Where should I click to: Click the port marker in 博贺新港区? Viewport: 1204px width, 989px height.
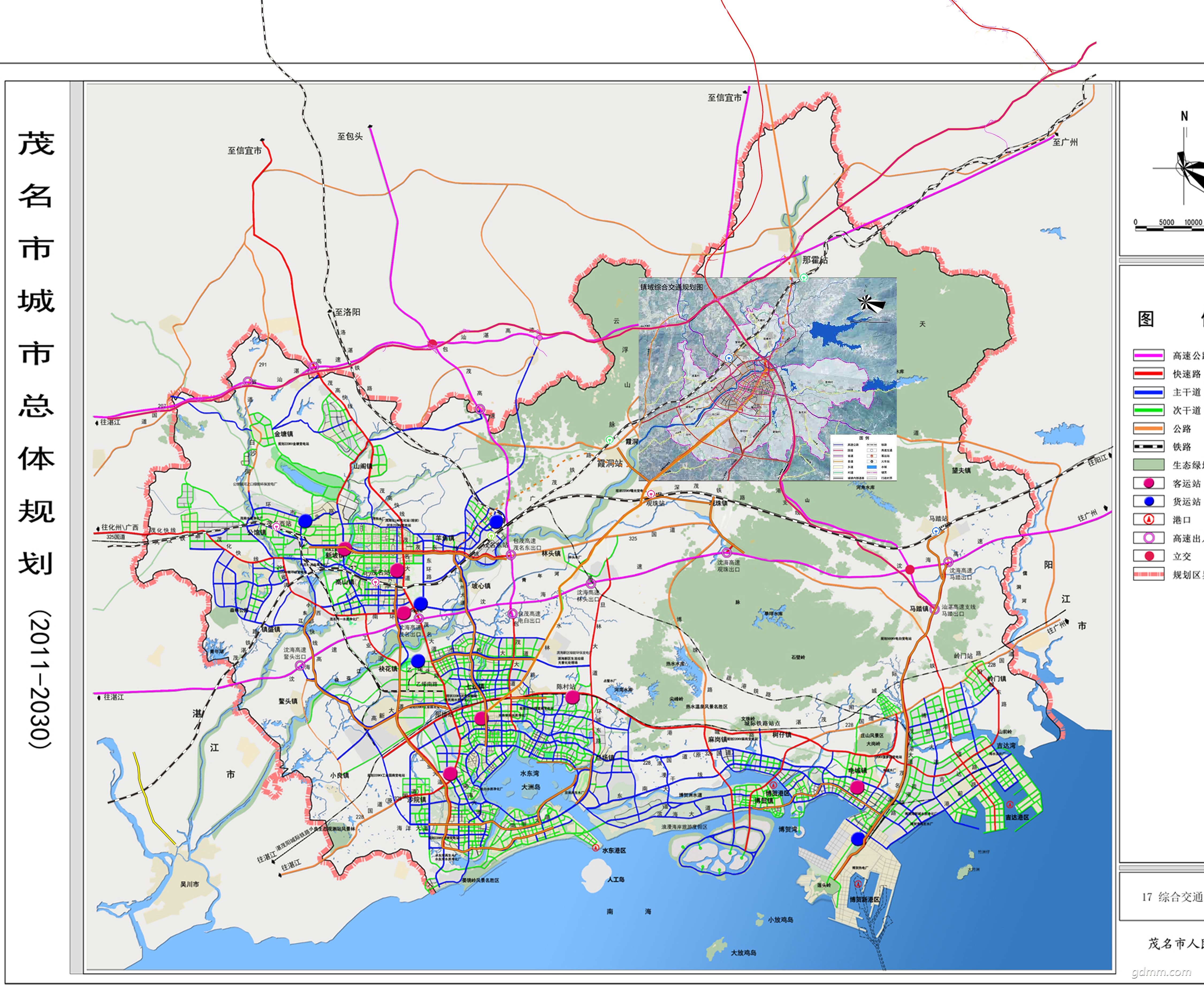[858, 884]
